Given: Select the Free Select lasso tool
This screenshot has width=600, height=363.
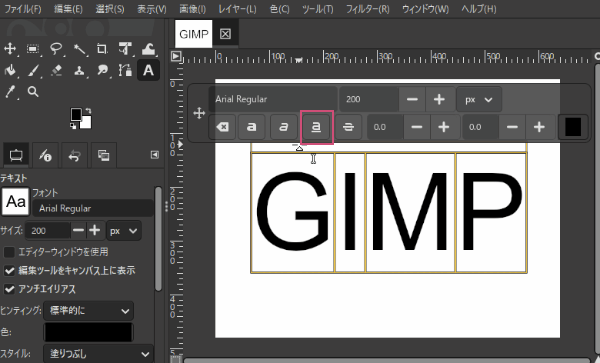Looking at the screenshot, I should [x=56, y=49].
